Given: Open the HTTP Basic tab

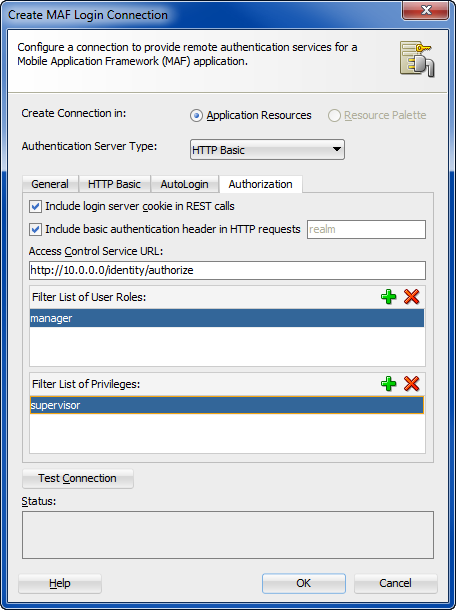Looking at the screenshot, I should (114, 184).
